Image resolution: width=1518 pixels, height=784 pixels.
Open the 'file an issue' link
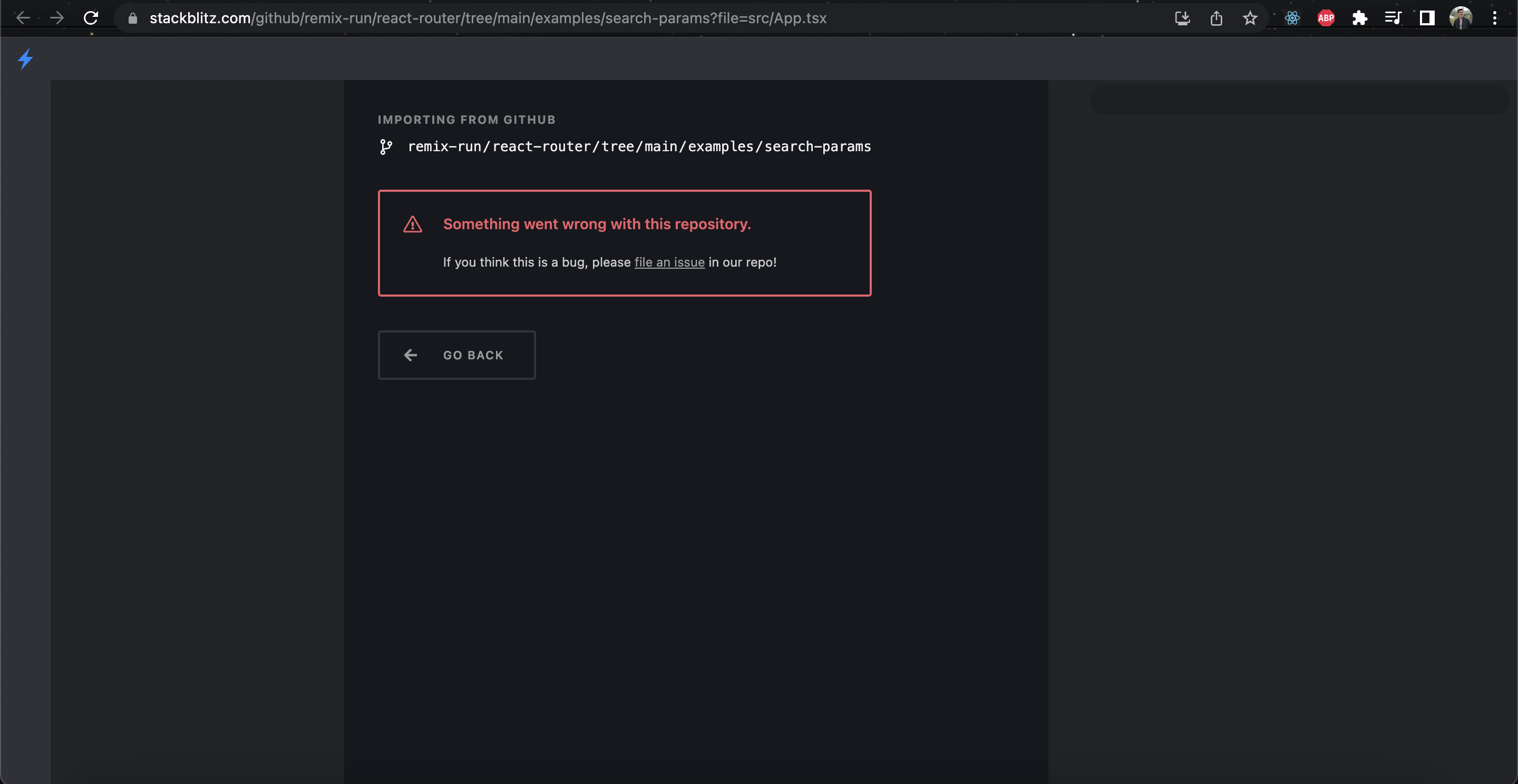[669, 262]
